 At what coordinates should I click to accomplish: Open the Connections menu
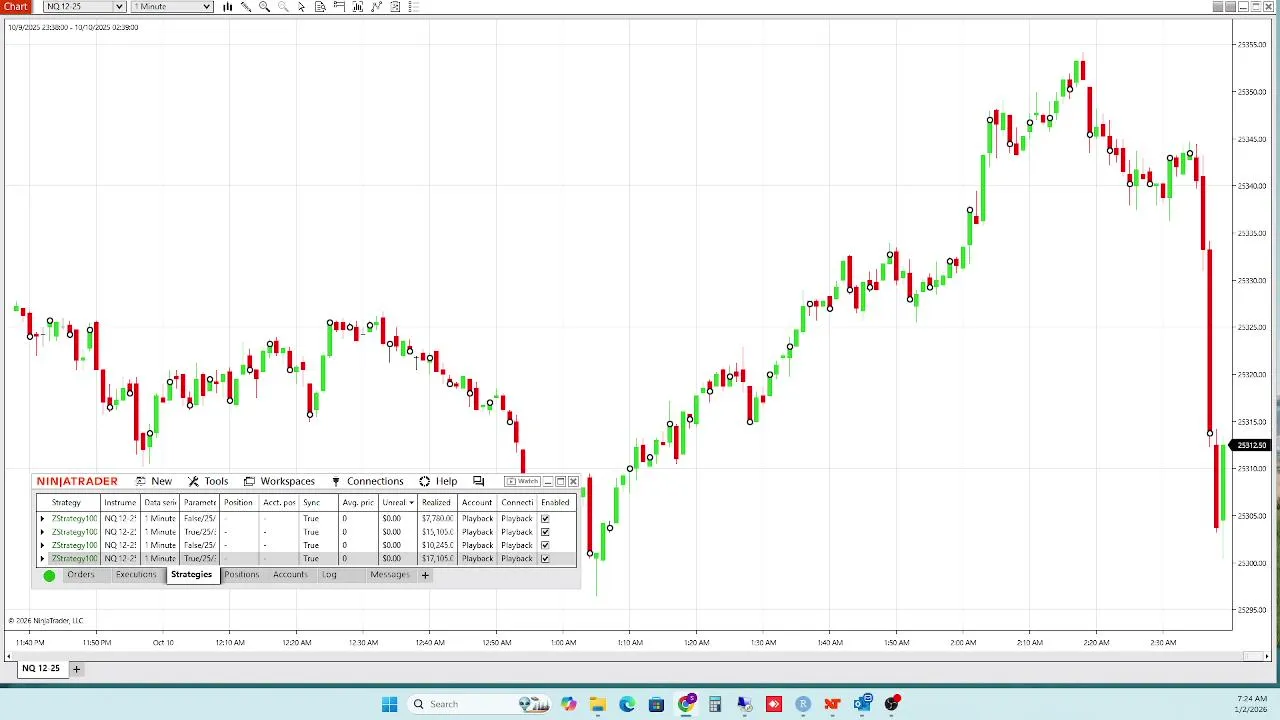[367, 481]
